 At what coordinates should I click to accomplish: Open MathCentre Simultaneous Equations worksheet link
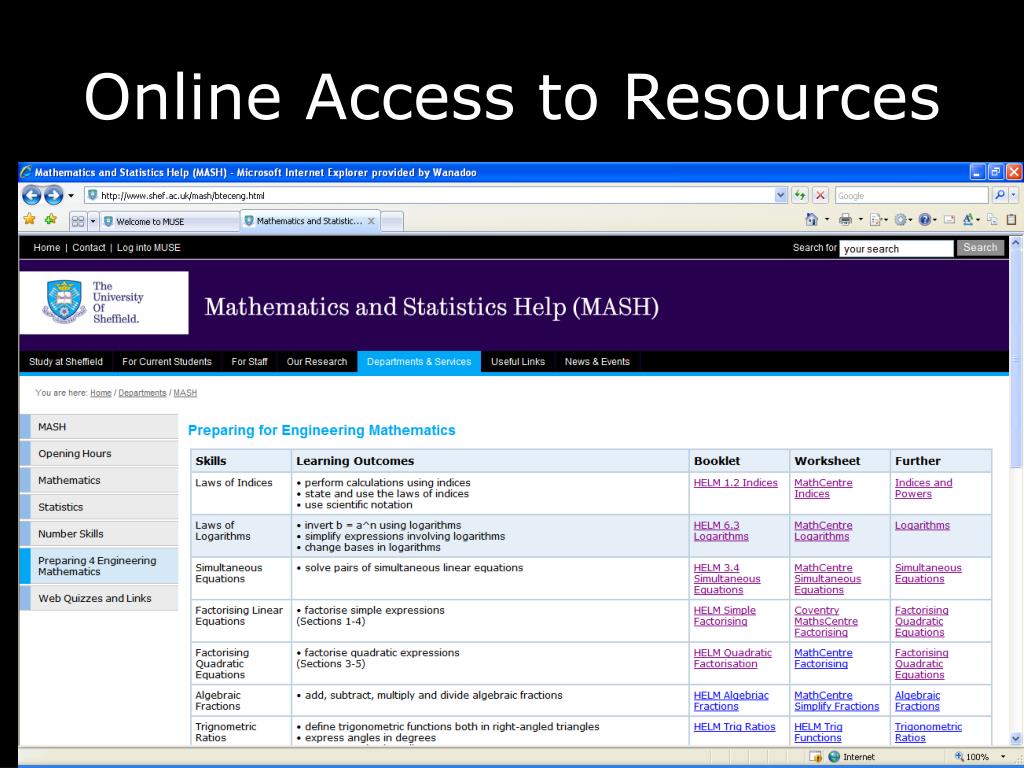point(827,579)
